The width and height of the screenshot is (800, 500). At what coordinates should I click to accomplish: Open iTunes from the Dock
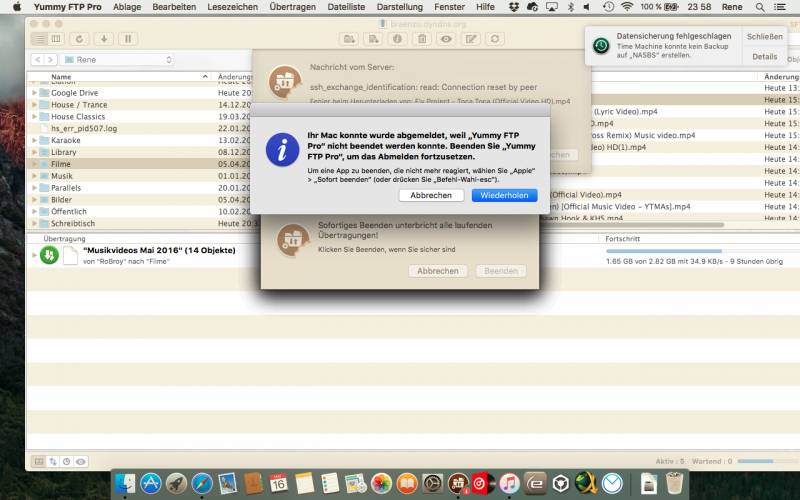(509, 483)
